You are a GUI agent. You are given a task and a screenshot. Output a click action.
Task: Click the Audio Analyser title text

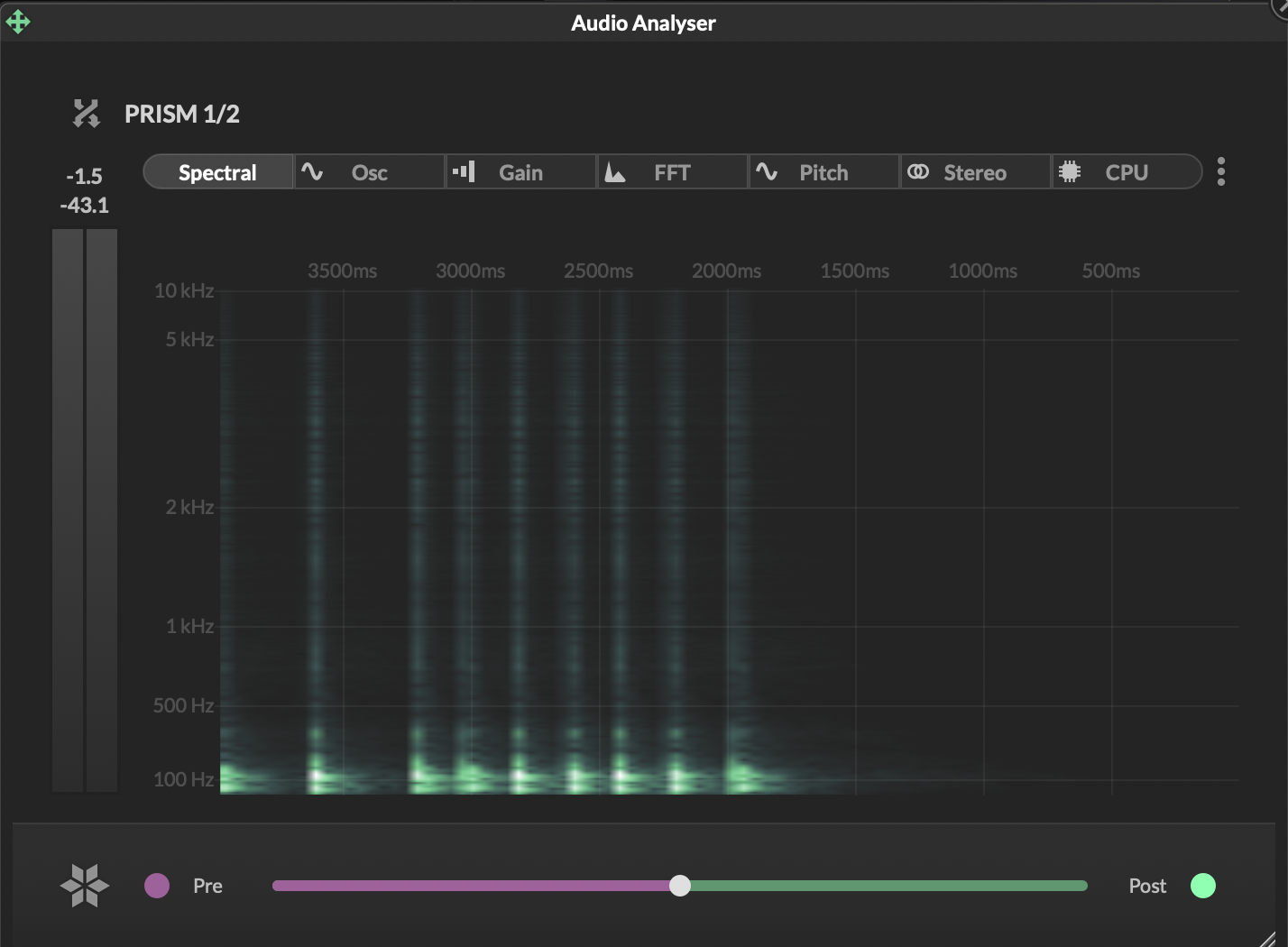[643, 23]
